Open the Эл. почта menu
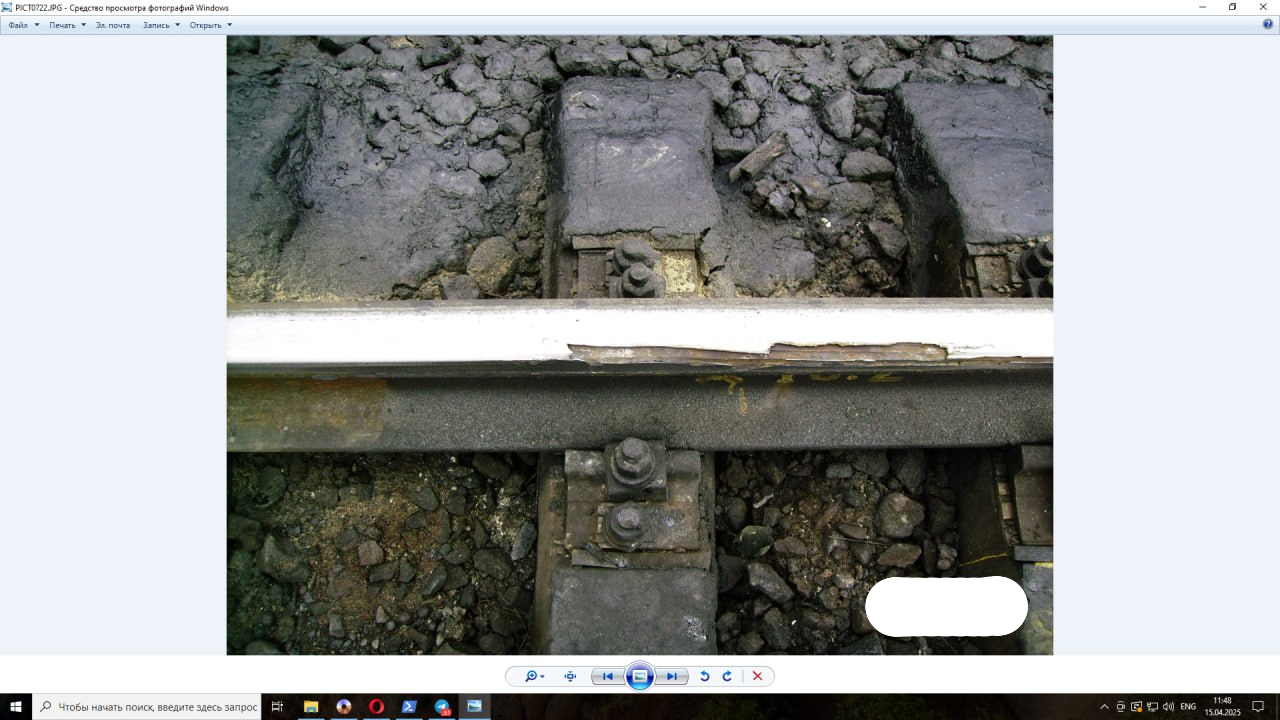Image resolution: width=1280 pixels, height=720 pixels. click(x=113, y=25)
